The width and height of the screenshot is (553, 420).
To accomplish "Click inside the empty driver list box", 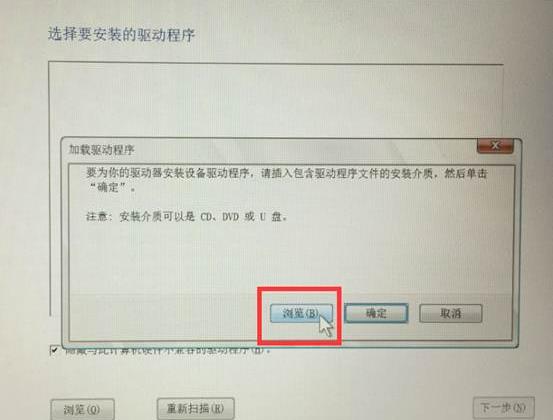I will click(x=275, y=101).
